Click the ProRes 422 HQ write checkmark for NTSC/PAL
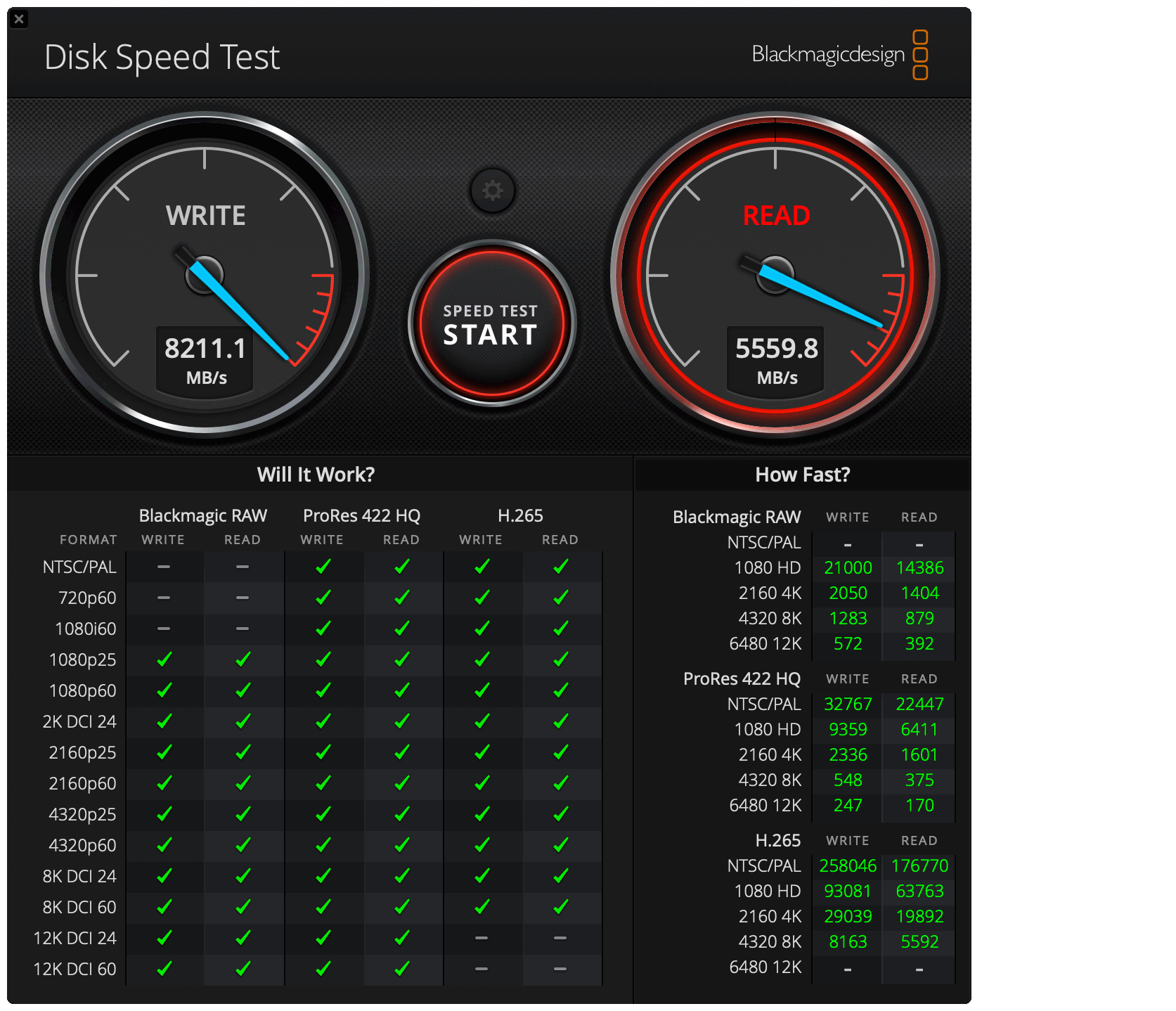 [323, 567]
